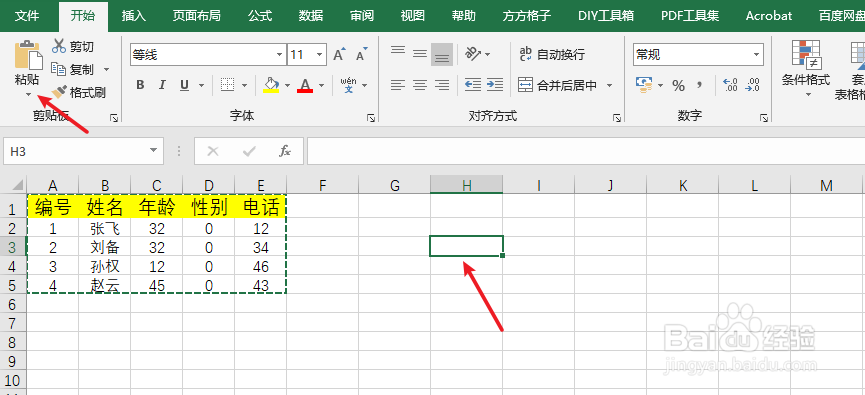
Task: Open the Alignment group dialog launcher
Action: pyautogui.click(x=617, y=118)
